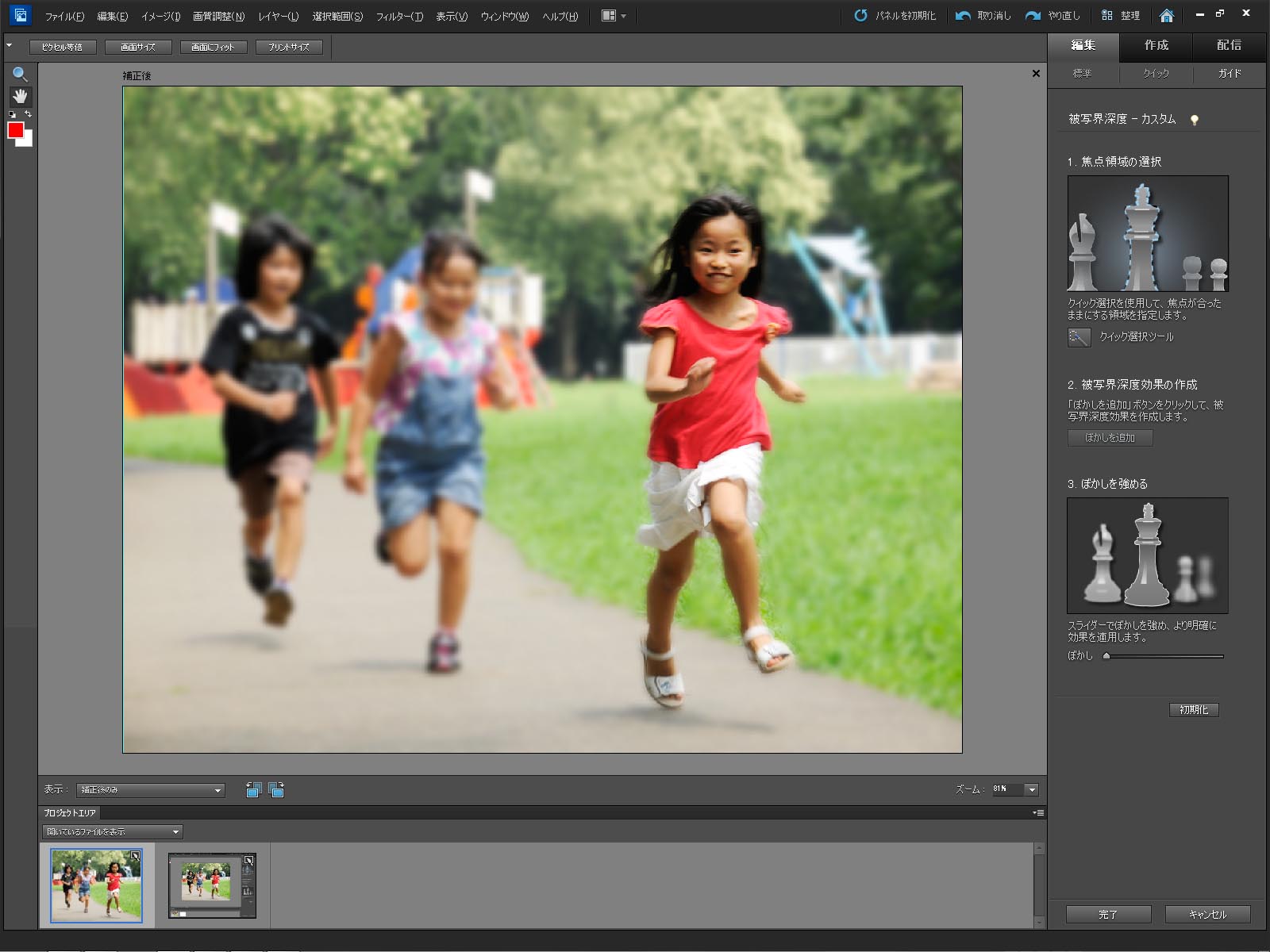
Task: Switch to the 編集 tab
Action: 1083,46
